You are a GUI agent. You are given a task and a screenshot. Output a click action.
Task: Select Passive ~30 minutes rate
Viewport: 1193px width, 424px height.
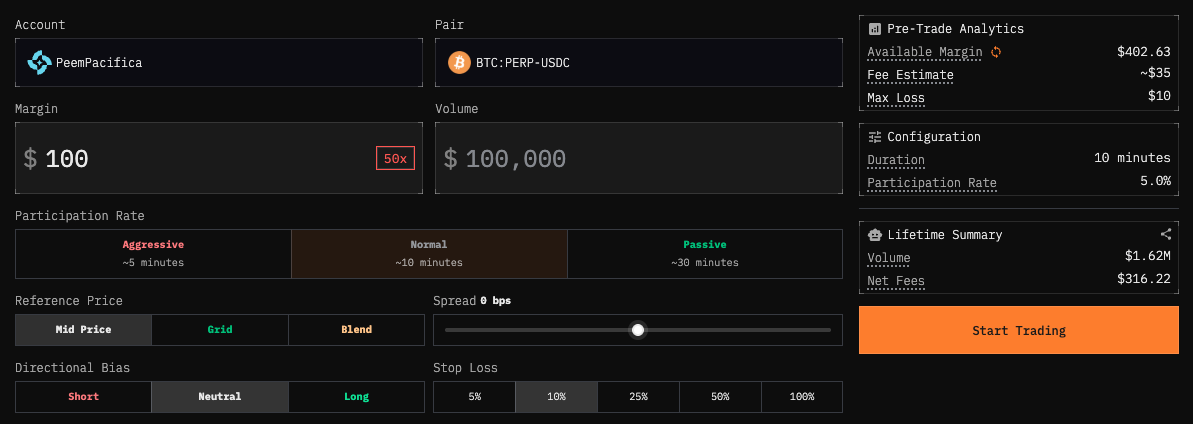tap(705, 253)
